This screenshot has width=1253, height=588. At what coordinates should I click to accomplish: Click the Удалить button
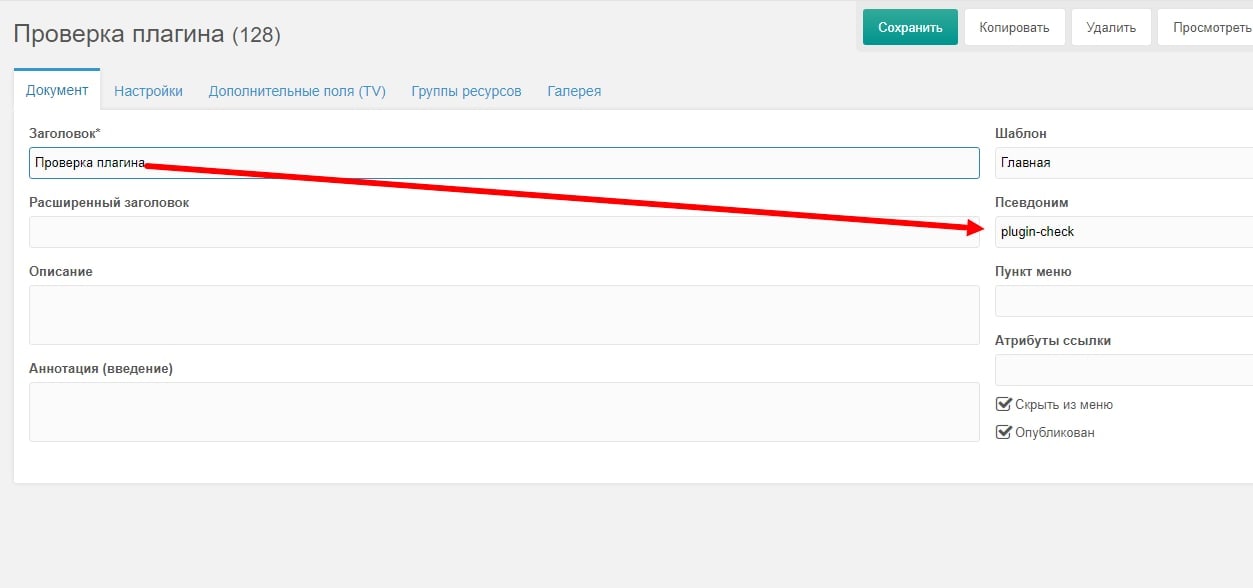1111,27
